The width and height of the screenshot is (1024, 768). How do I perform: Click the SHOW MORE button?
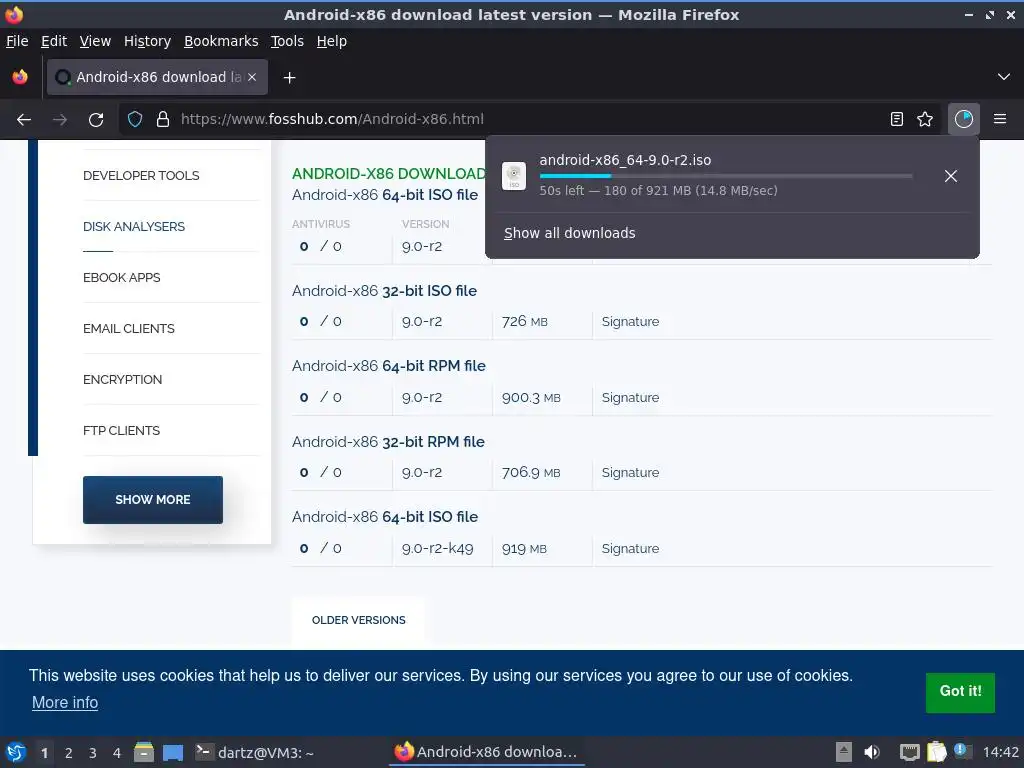[153, 500]
